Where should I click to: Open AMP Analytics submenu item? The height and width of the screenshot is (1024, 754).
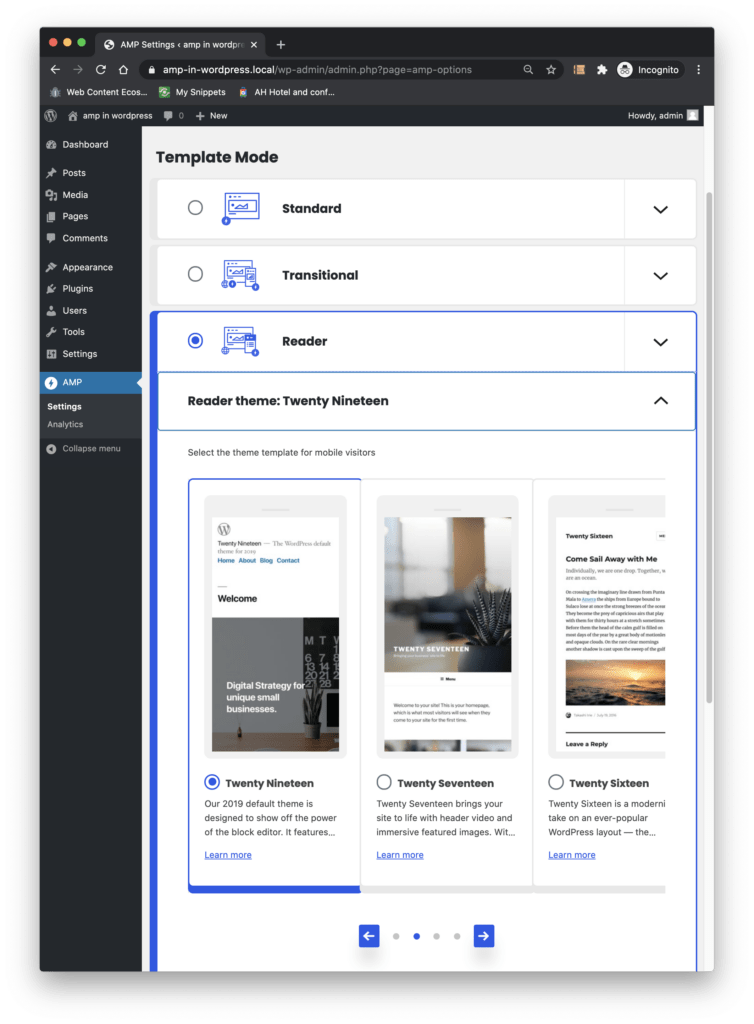point(65,424)
